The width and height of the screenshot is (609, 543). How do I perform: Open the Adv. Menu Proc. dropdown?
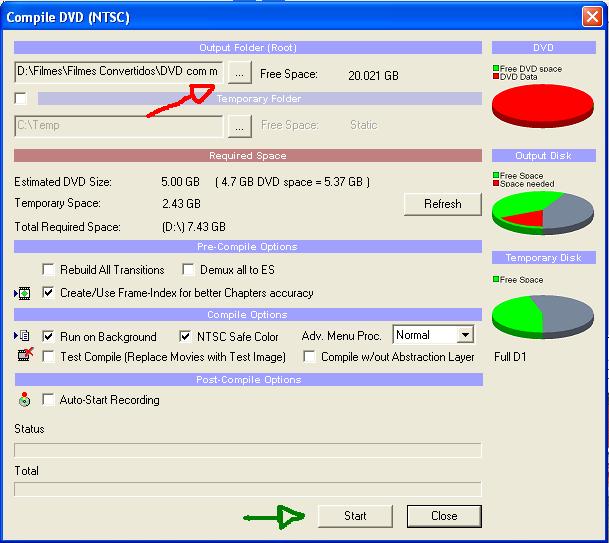point(465,334)
